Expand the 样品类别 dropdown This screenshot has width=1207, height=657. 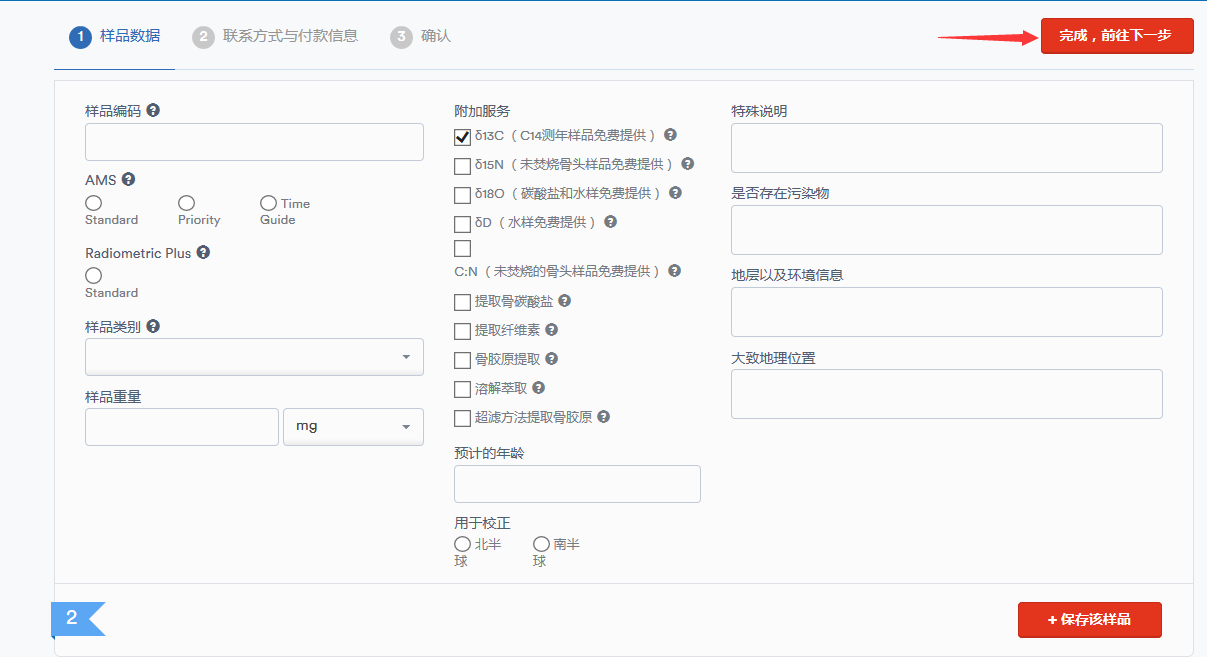(254, 357)
